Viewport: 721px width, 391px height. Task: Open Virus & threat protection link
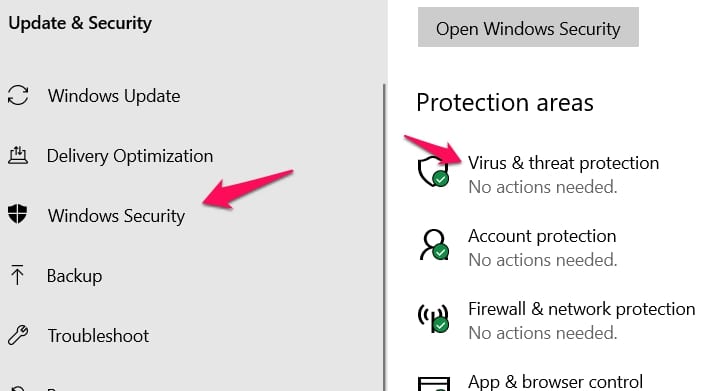[563, 163]
